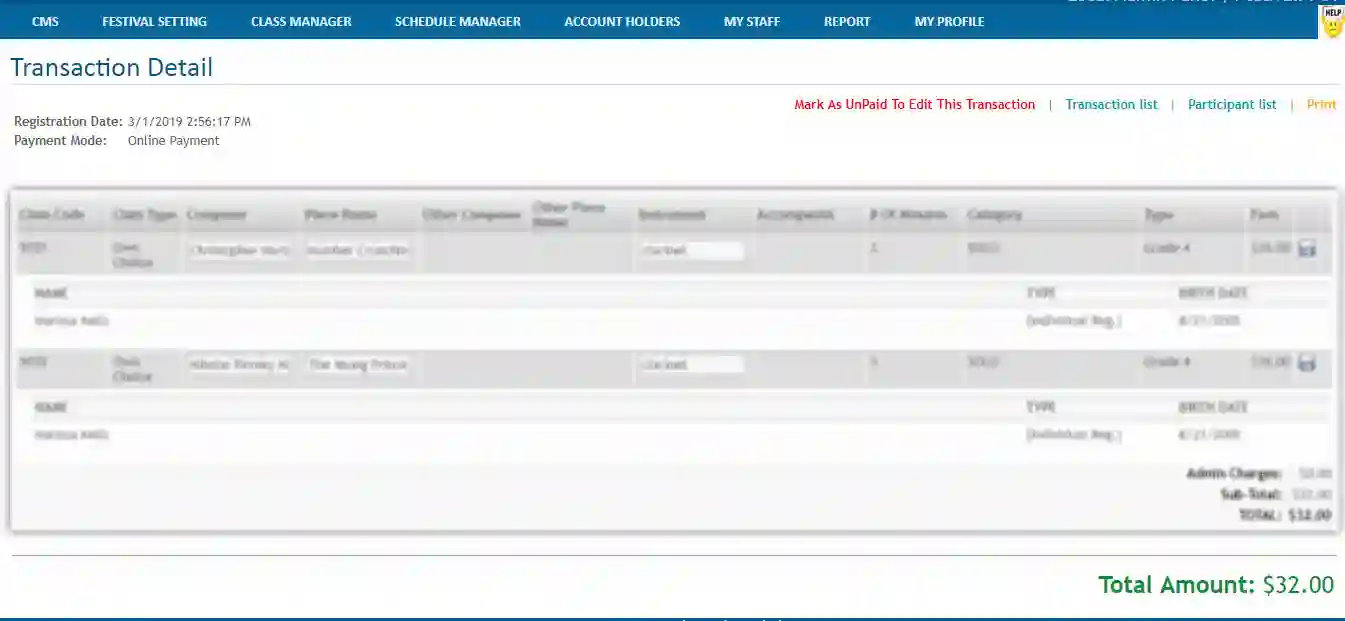Screen dimensions: 1345x621
Task: Click Mark As UnPaid To Edit link
Action: (x=914, y=104)
